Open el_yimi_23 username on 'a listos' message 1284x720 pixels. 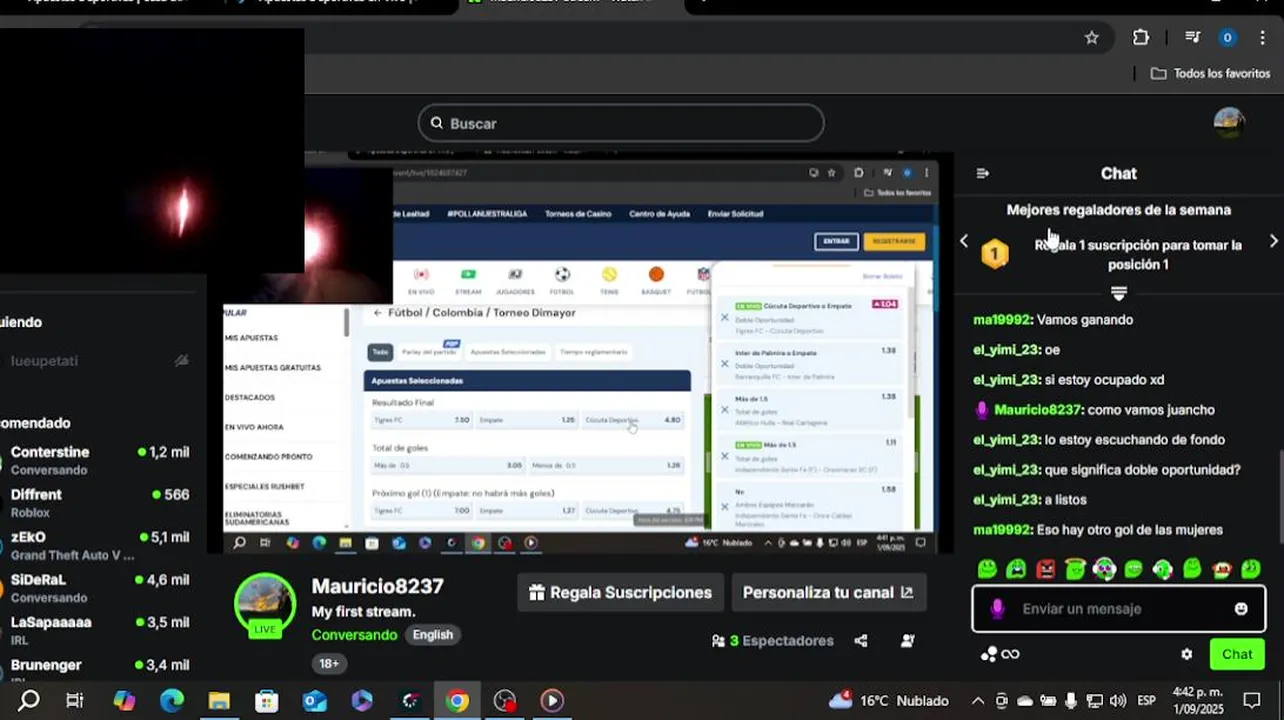(1006, 500)
